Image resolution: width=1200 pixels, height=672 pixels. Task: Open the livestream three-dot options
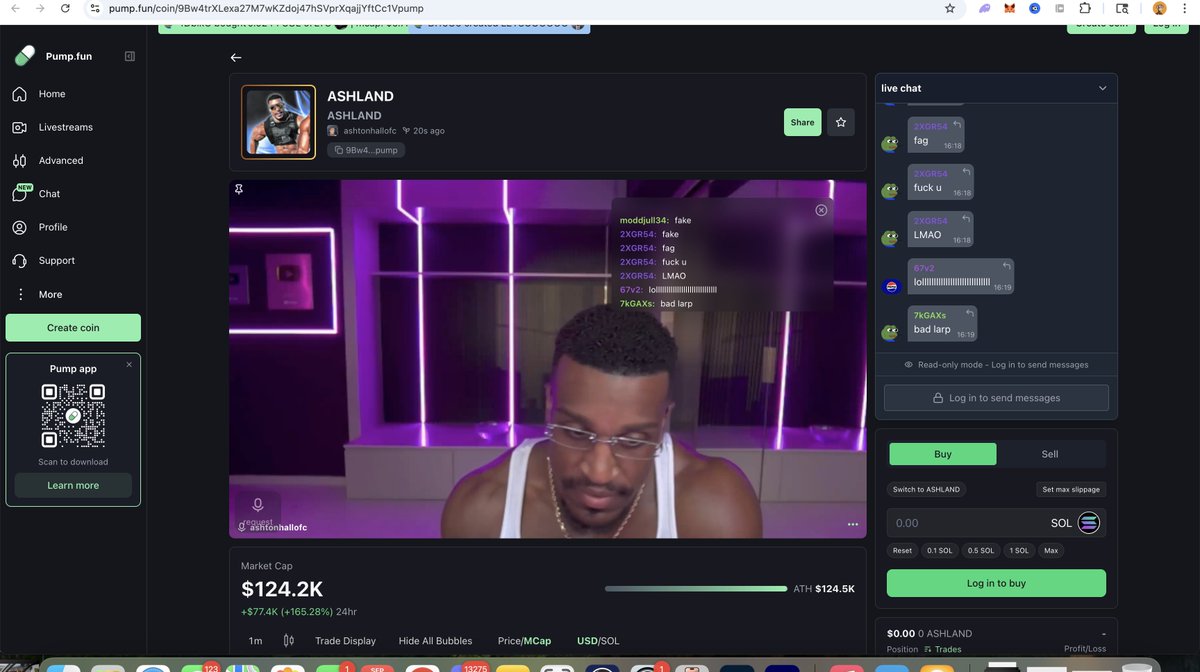853,524
